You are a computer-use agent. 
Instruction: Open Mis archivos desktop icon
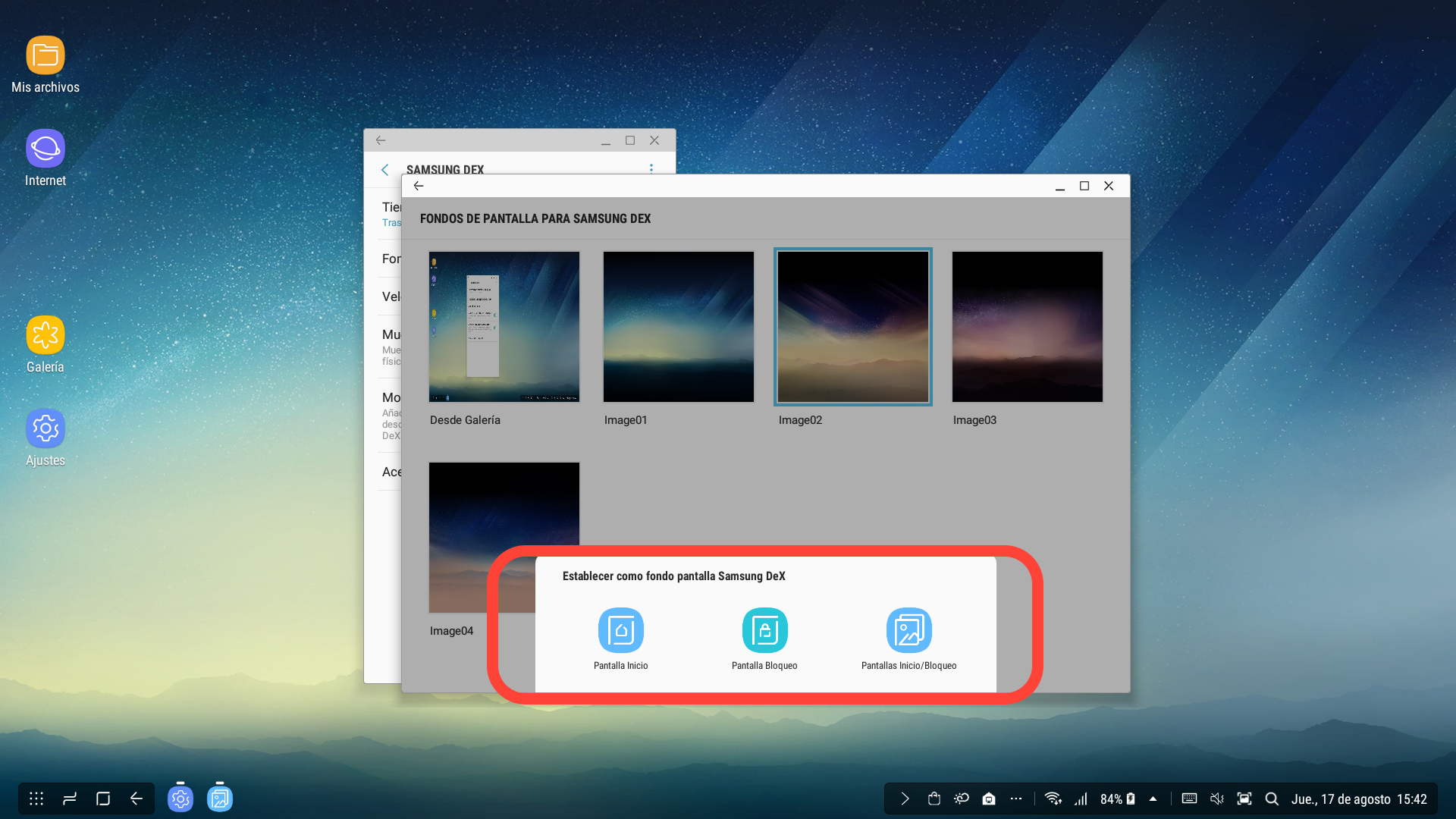(x=45, y=65)
